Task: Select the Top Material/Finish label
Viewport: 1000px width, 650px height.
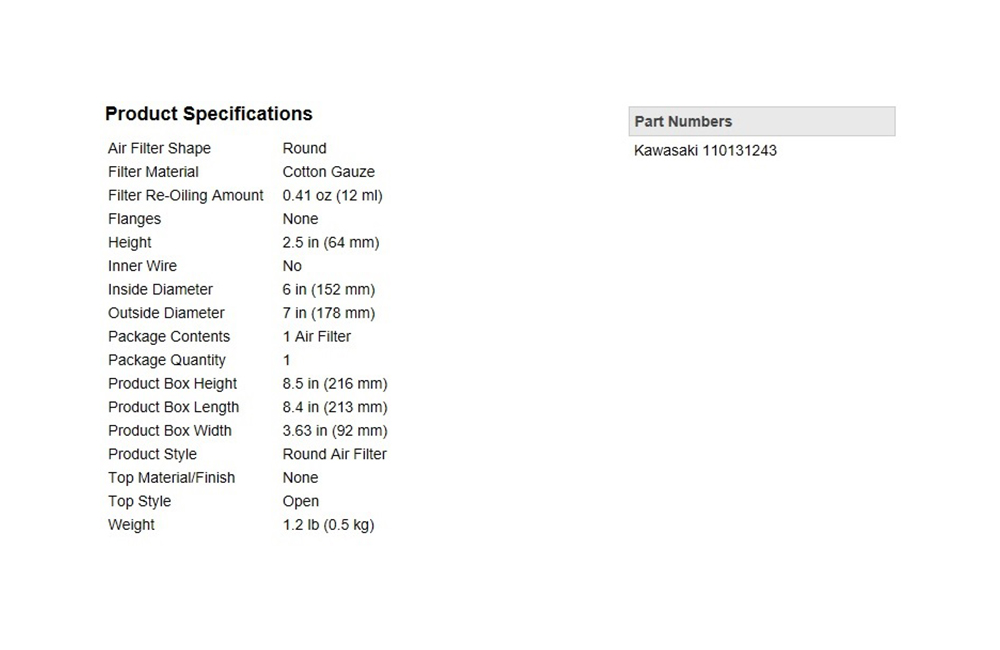Action: tap(172, 478)
